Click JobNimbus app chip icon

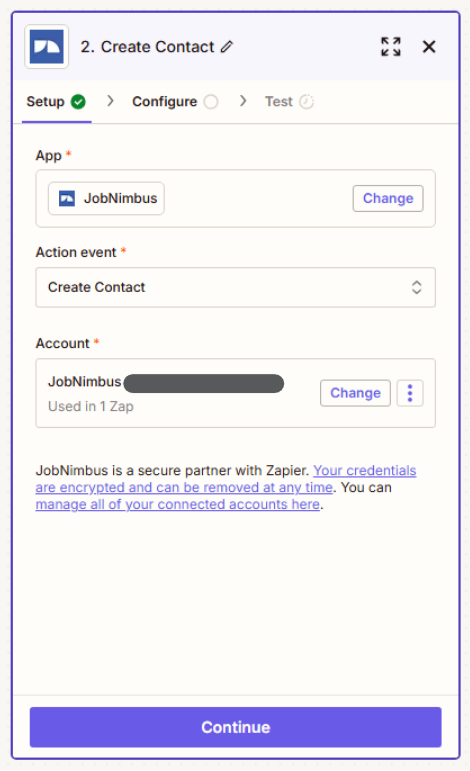[x=67, y=199]
